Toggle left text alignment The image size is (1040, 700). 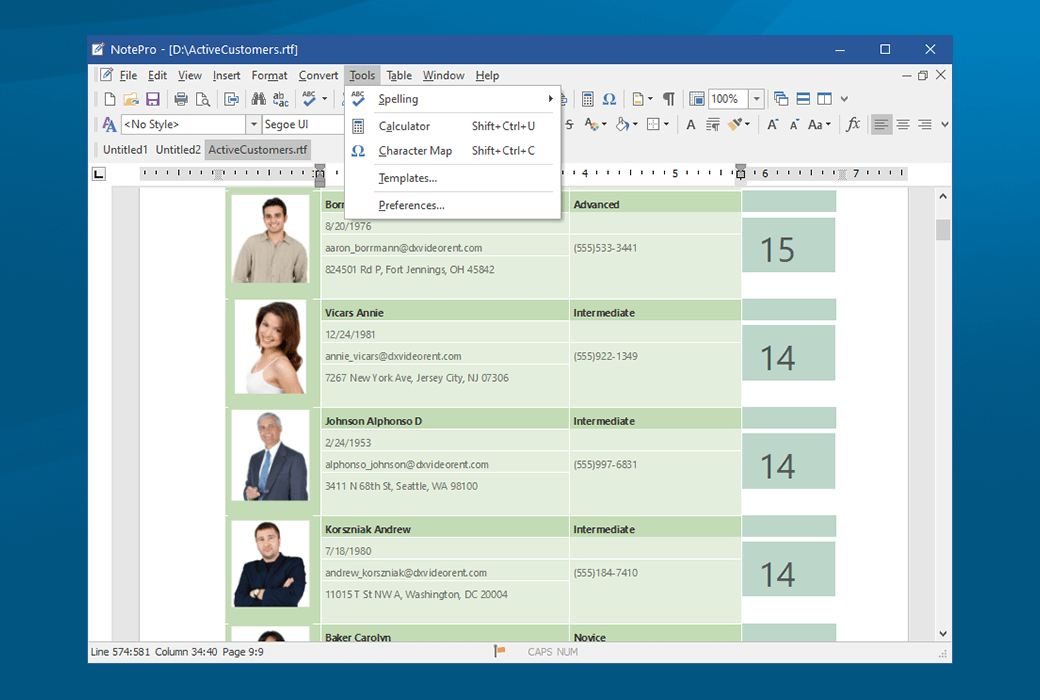tap(881, 125)
